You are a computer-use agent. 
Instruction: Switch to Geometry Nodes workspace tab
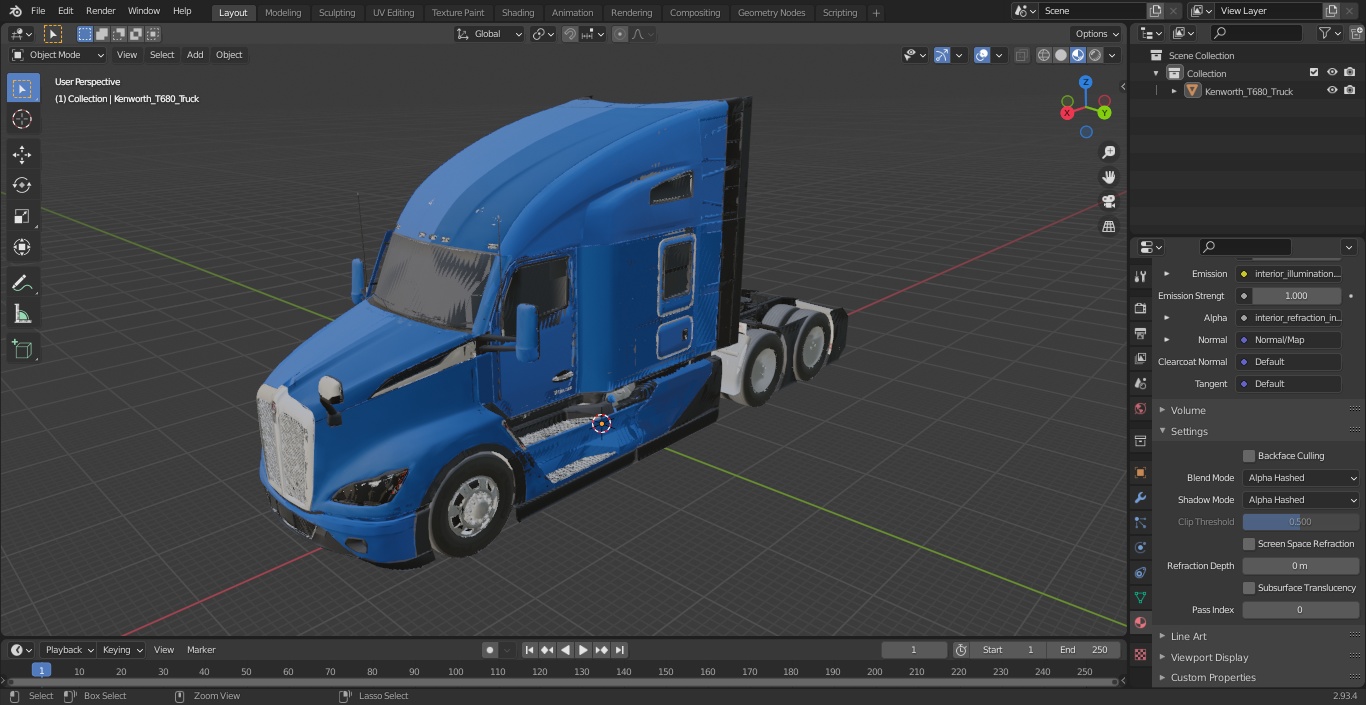click(771, 13)
